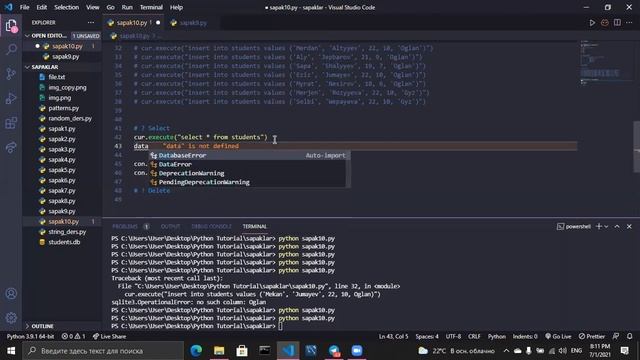Click Ln 43, Col 5 position indicator

pos(393,336)
